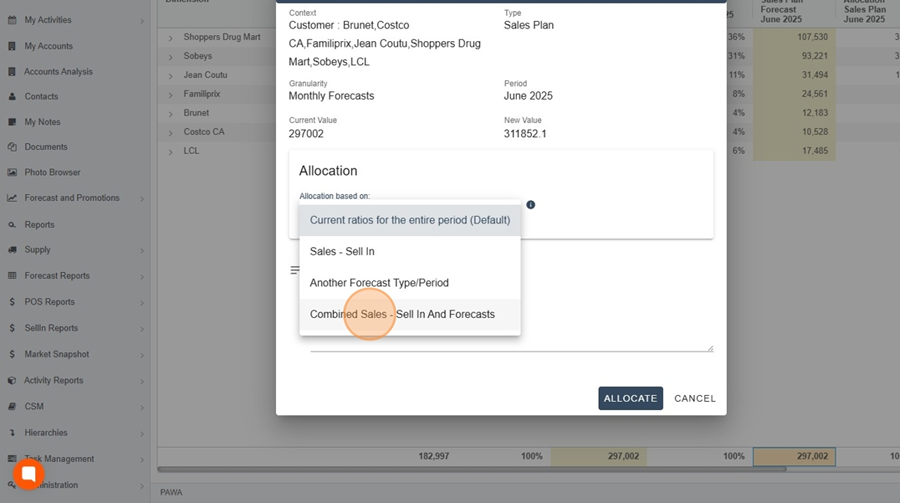Click the Forecast and Promotions chart icon
Viewport: 900px width, 503px height.
[x=12, y=198]
